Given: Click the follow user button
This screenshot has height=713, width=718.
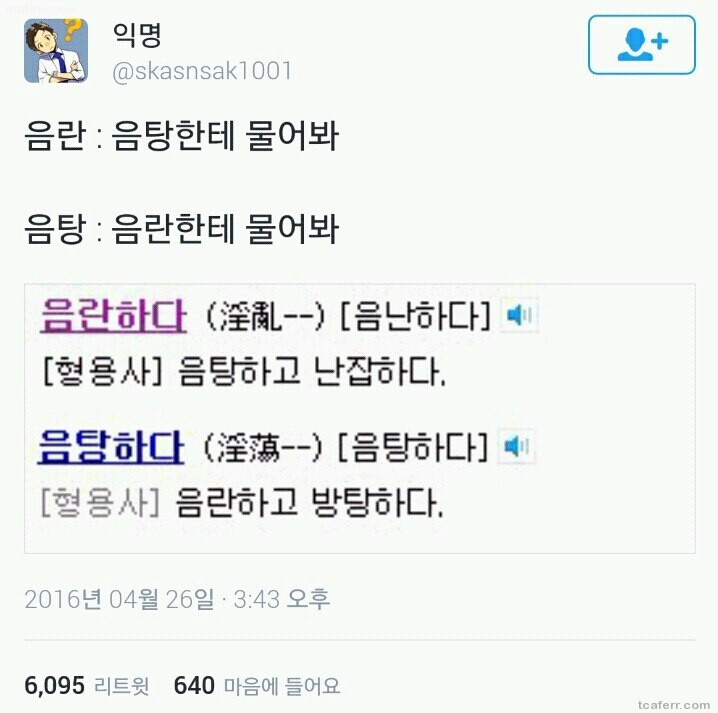Looking at the screenshot, I should tap(642, 44).
